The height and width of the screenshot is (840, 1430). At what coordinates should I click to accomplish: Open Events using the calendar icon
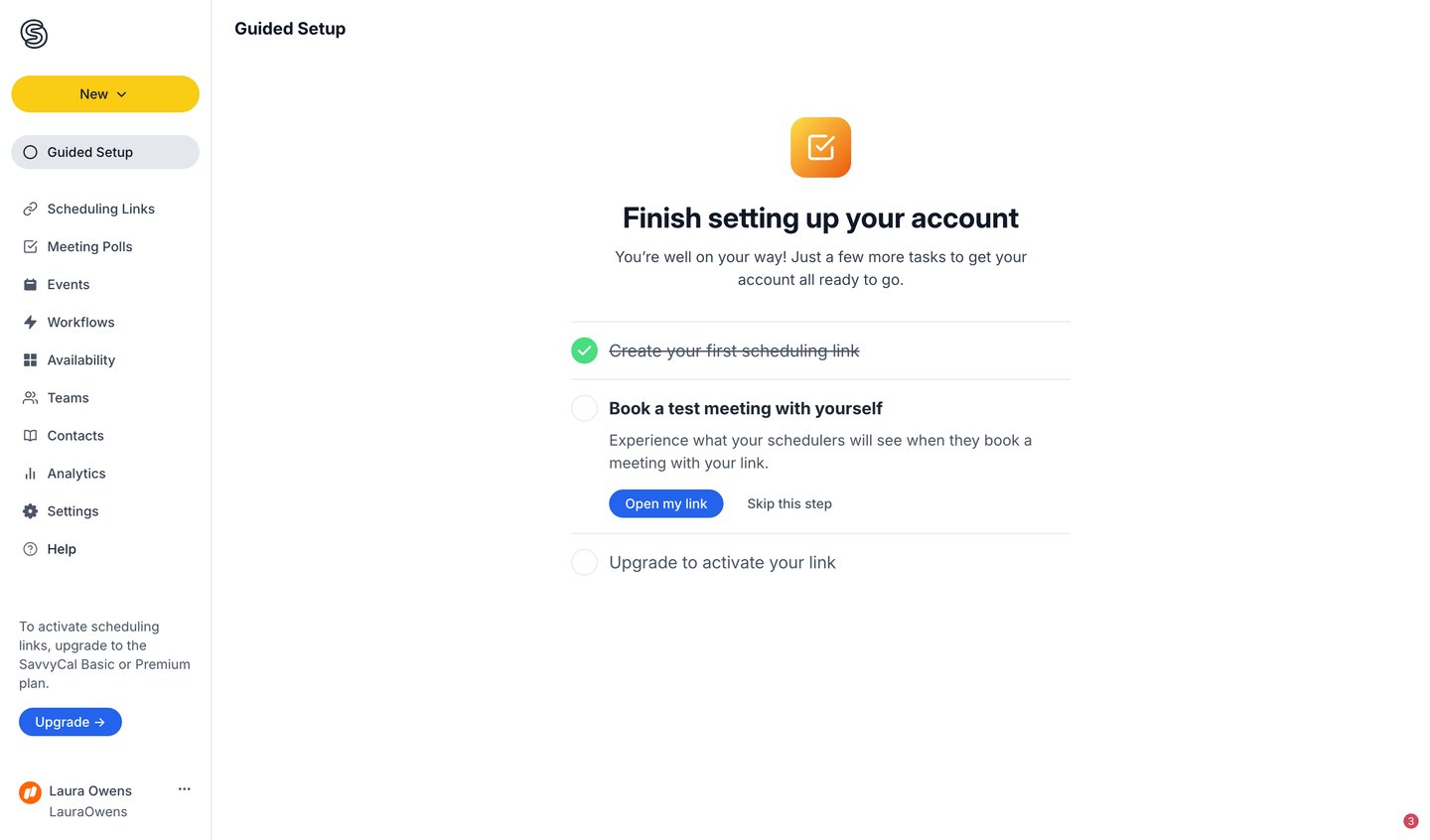coord(31,284)
